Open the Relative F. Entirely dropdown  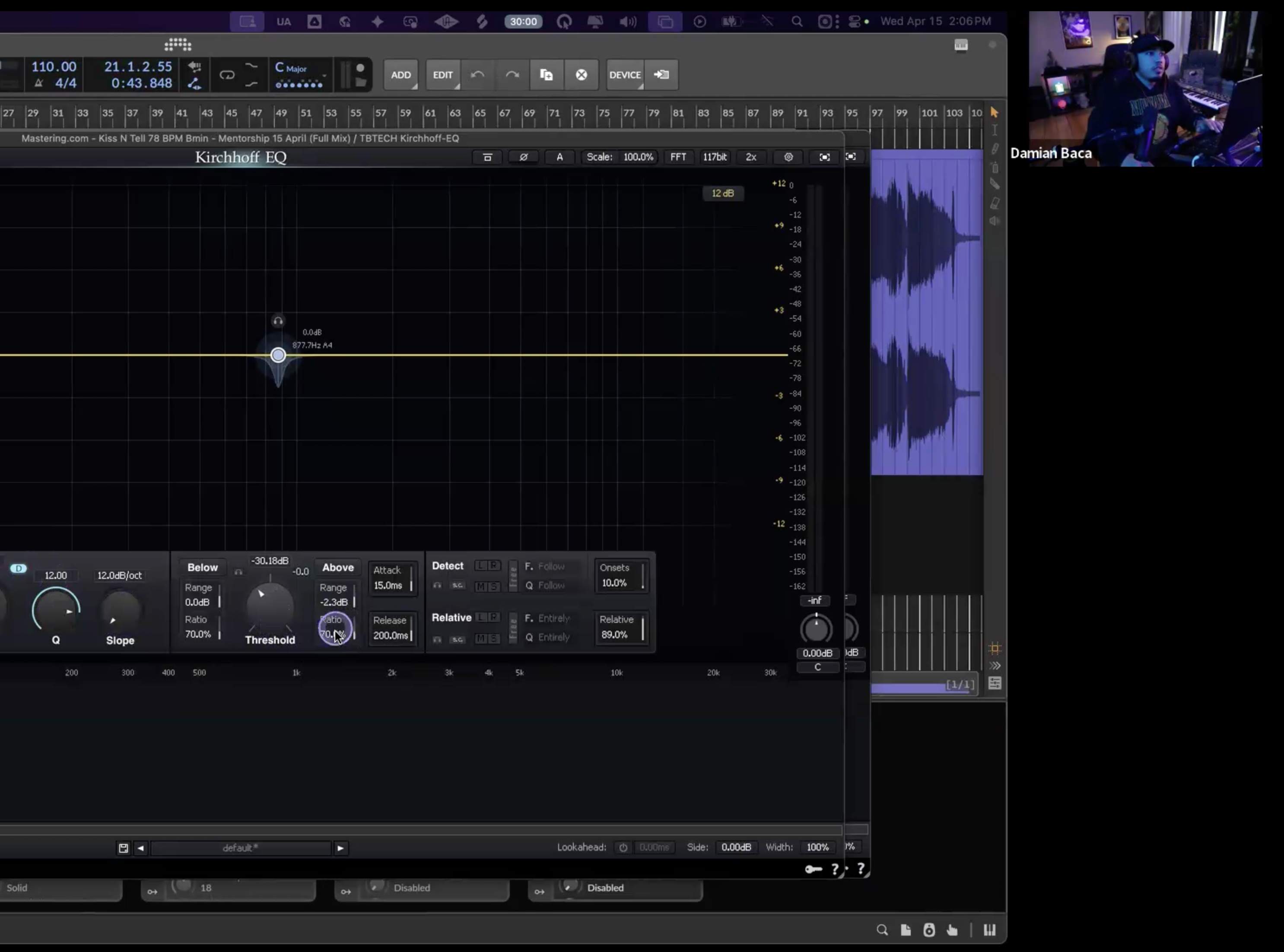(x=547, y=619)
